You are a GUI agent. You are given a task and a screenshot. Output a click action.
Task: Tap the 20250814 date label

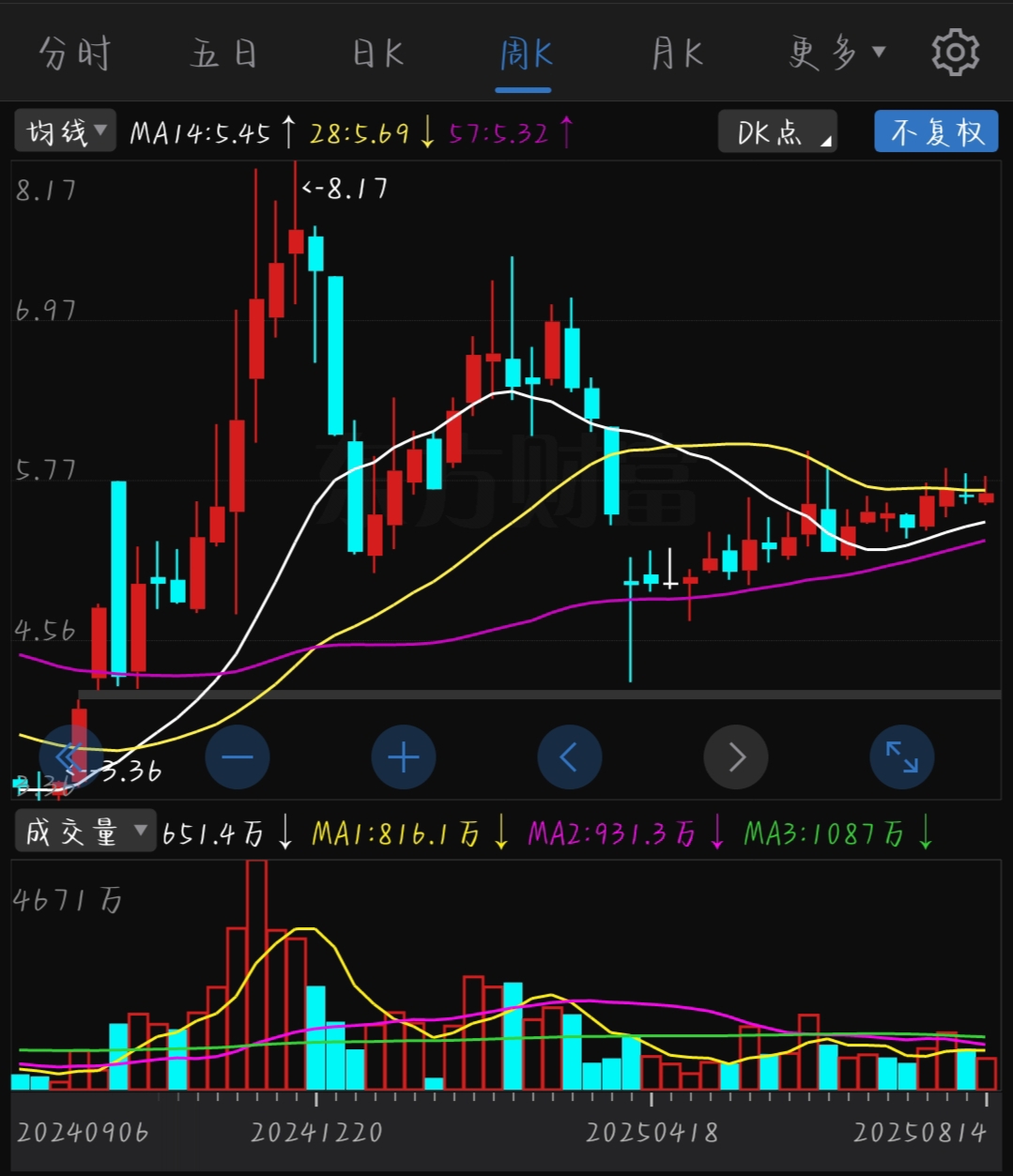pyautogui.click(x=919, y=1132)
